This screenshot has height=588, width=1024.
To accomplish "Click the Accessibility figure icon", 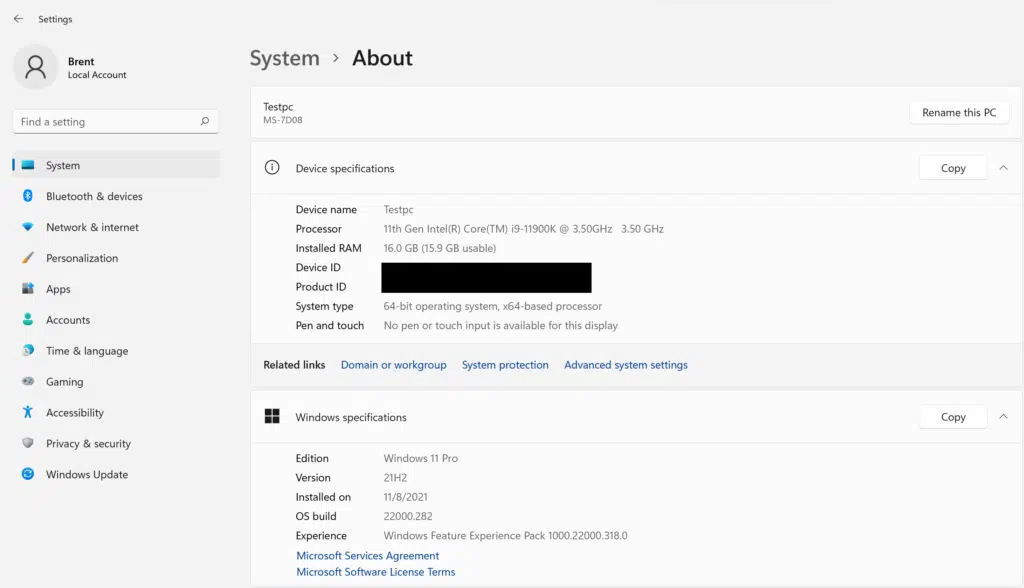I will (x=27, y=412).
